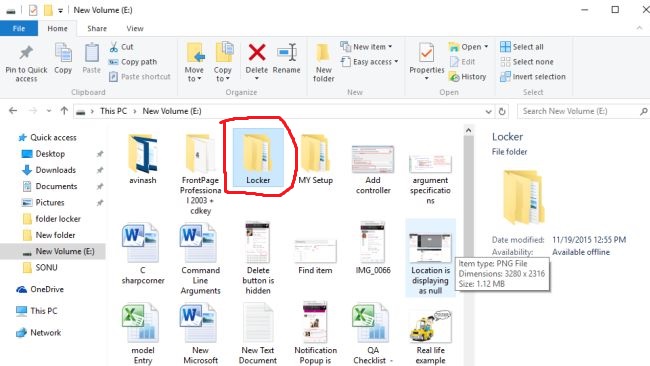Image resolution: width=650 pixels, height=366 pixels.
Task: Select Real life example image
Action: click(430, 337)
